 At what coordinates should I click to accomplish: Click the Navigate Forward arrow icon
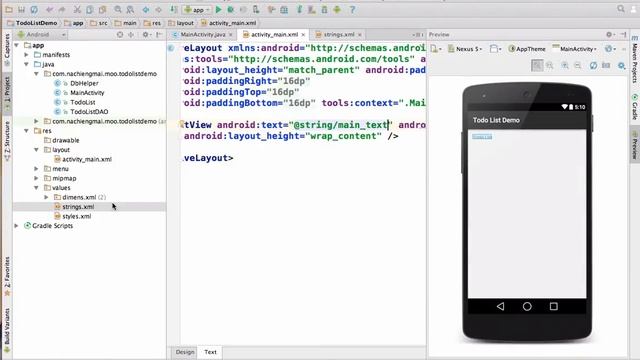(158, 9)
